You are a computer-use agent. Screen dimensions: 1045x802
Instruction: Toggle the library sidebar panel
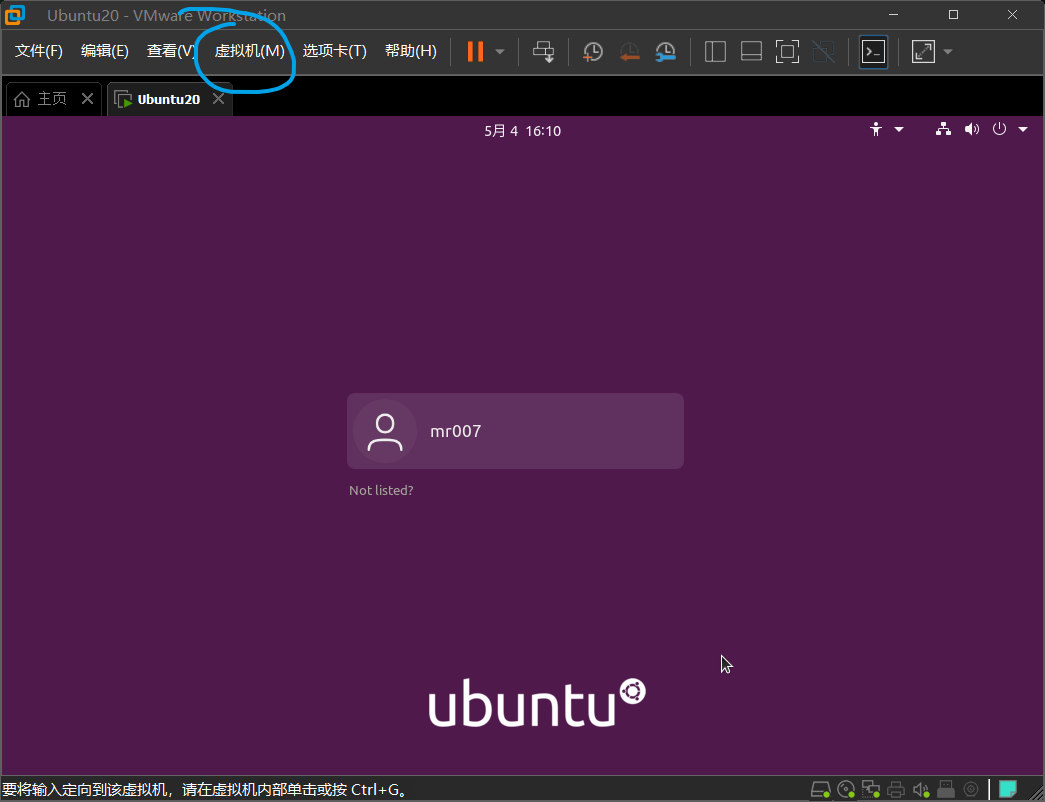tap(715, 51)
